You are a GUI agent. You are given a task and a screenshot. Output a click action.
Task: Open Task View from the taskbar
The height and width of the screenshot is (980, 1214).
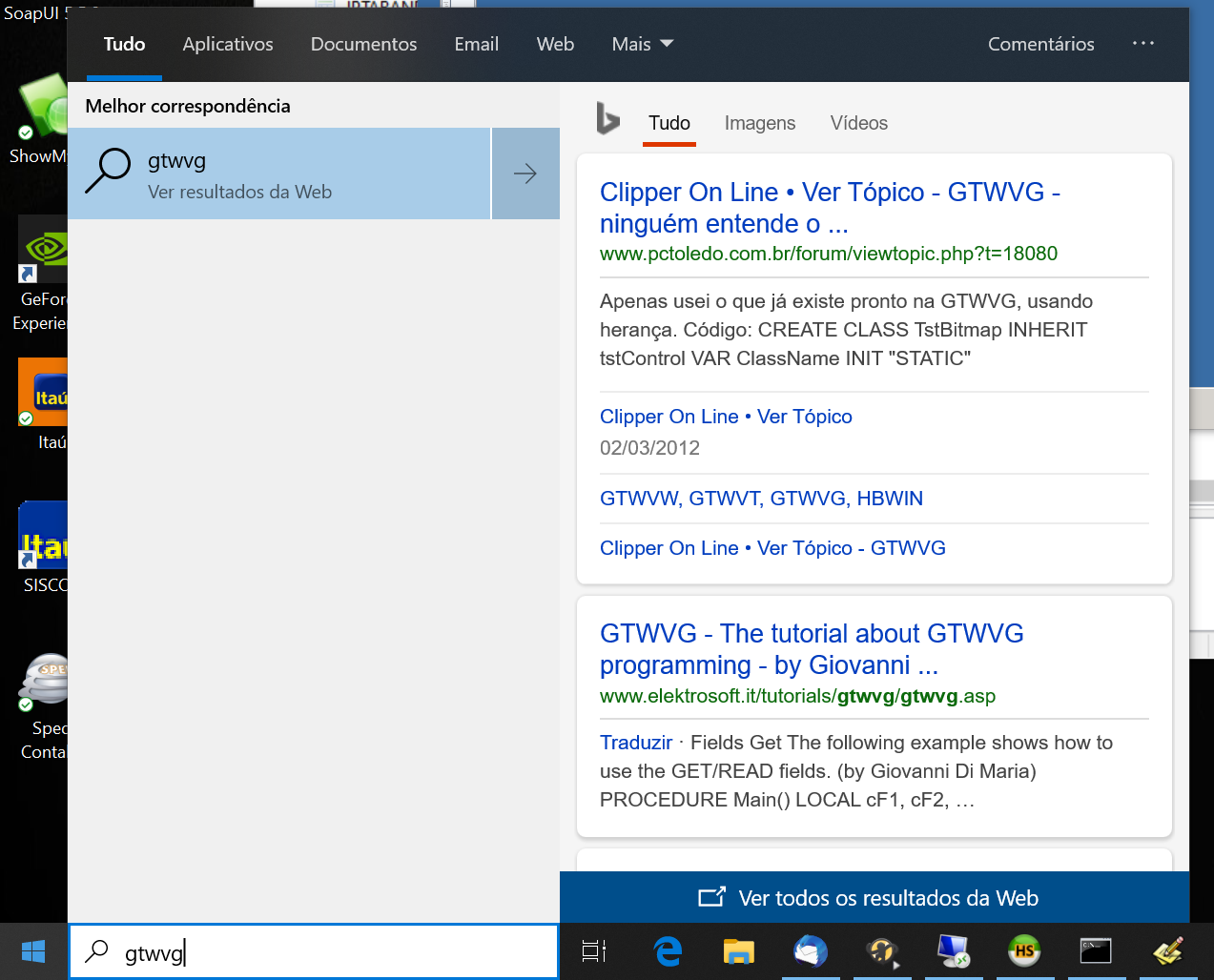click(594, 950)
